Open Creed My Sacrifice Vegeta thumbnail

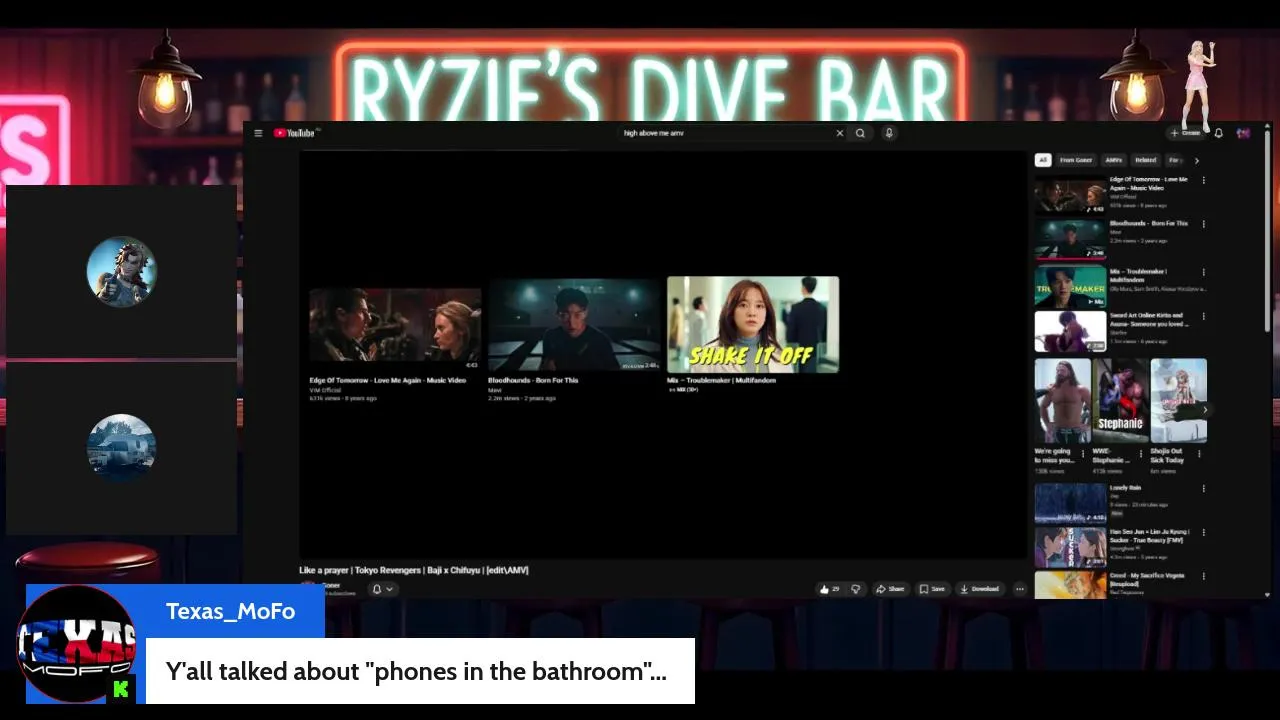click(1070, 585)
